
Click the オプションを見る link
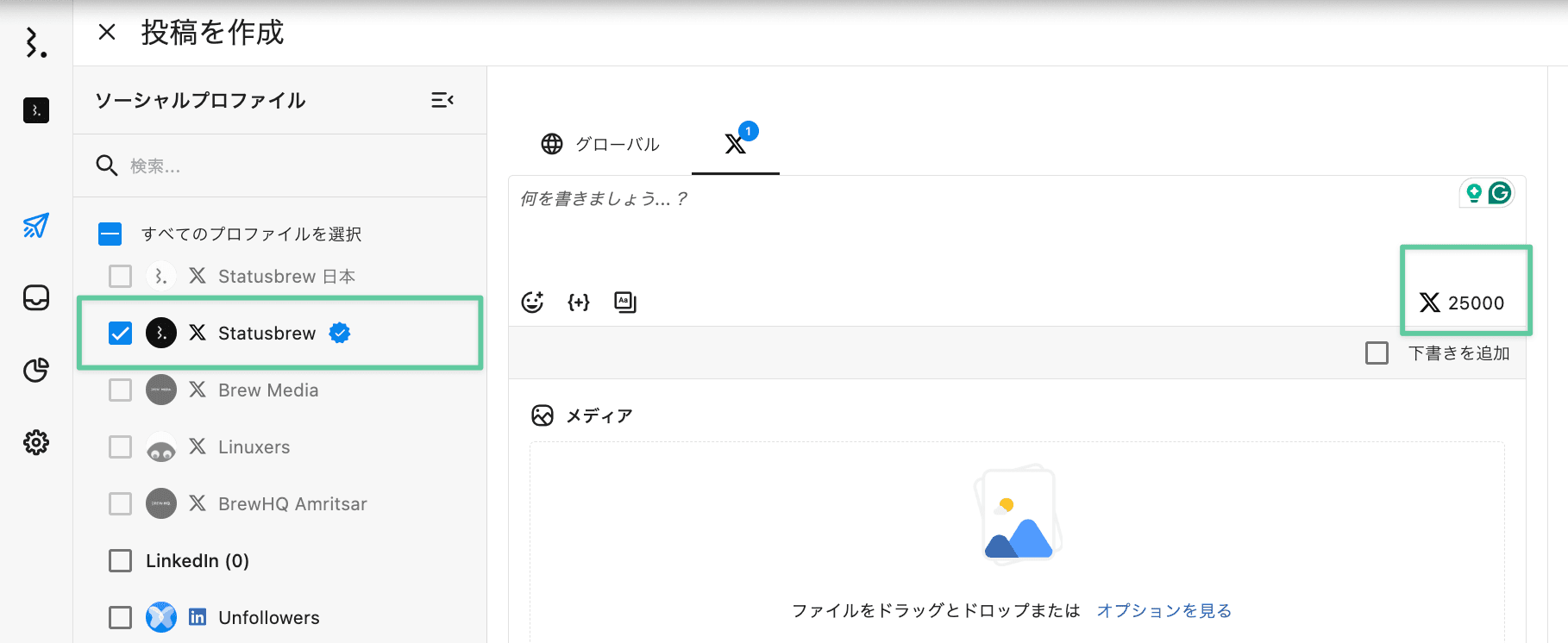click(1163, 610)
